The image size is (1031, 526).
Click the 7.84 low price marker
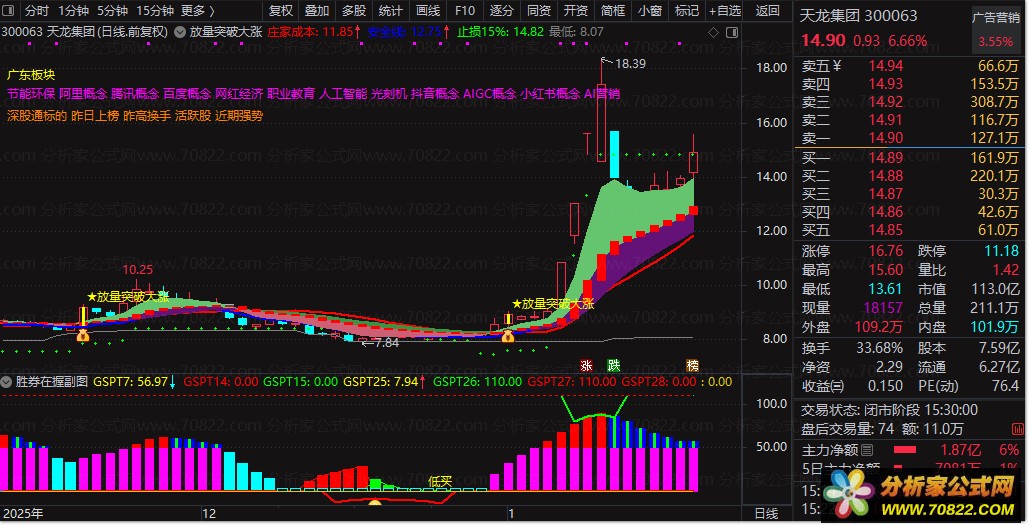pyautogui.click(x=386, y=343)
